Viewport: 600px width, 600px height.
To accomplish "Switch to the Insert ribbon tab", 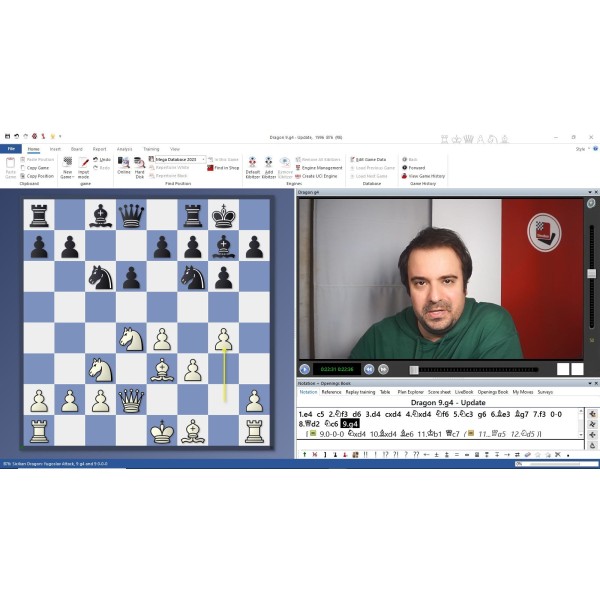I will pos(55,149).
